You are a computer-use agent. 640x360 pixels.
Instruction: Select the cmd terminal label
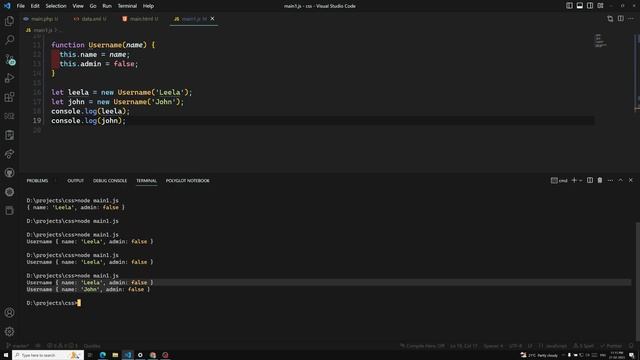pos(560,180)
